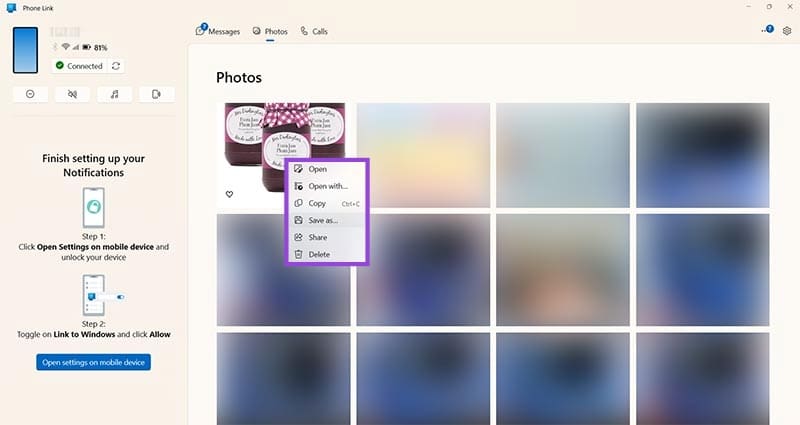800x425 pixels.
Task: Open the Phone Link settings gear
Action: pos(787,31)
